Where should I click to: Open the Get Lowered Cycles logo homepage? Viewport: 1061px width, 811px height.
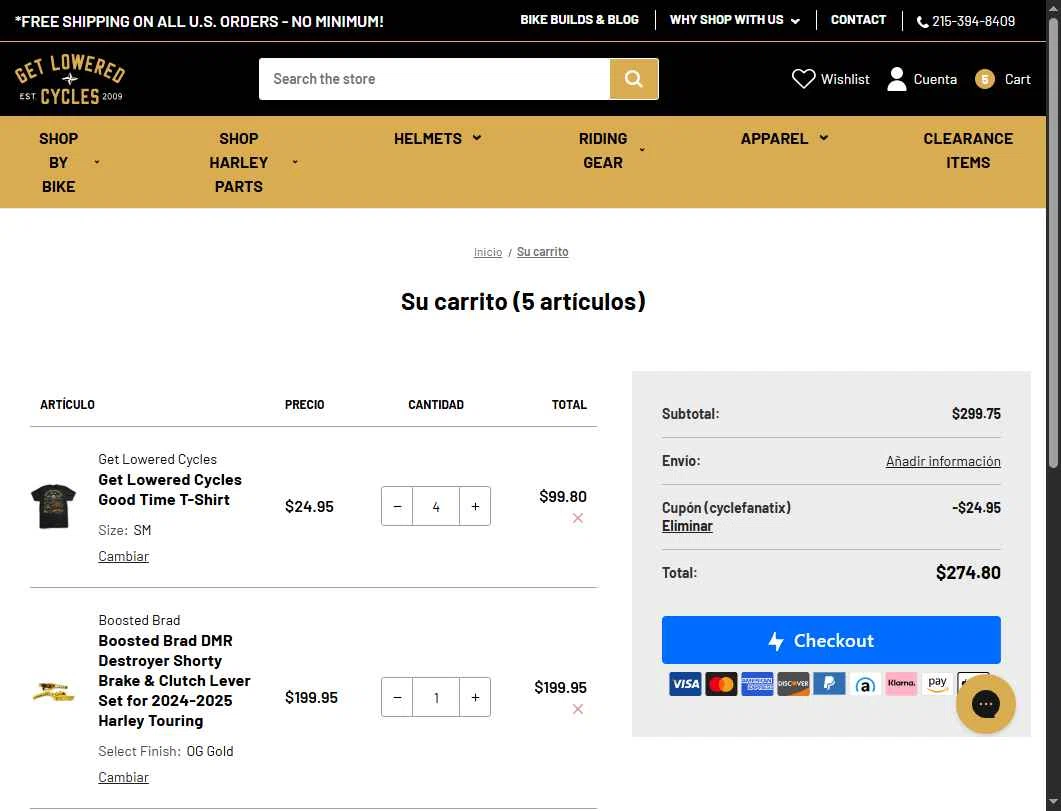click(x=70, y=79)
